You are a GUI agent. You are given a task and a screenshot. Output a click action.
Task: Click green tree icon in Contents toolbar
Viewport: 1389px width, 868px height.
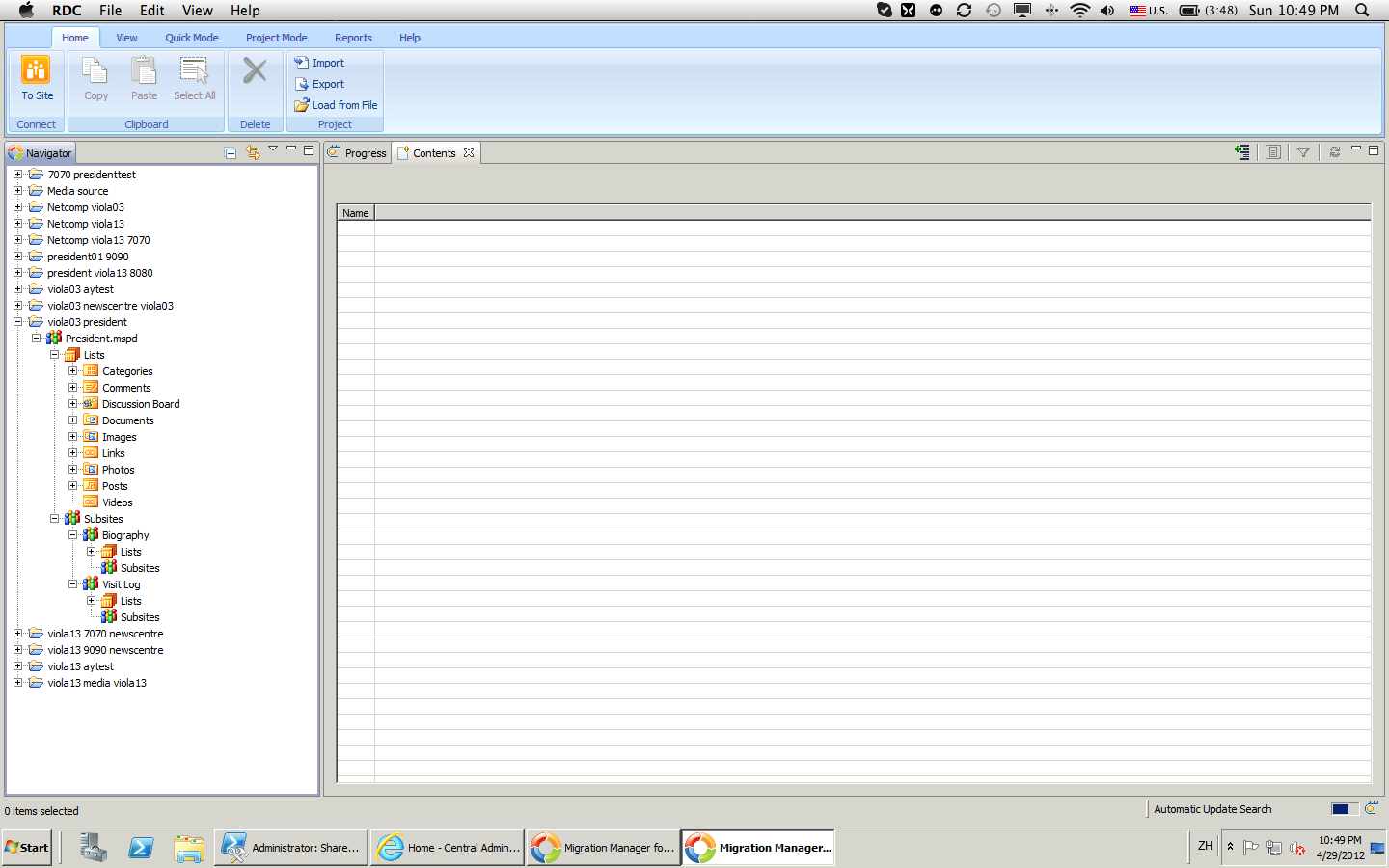1242,152
